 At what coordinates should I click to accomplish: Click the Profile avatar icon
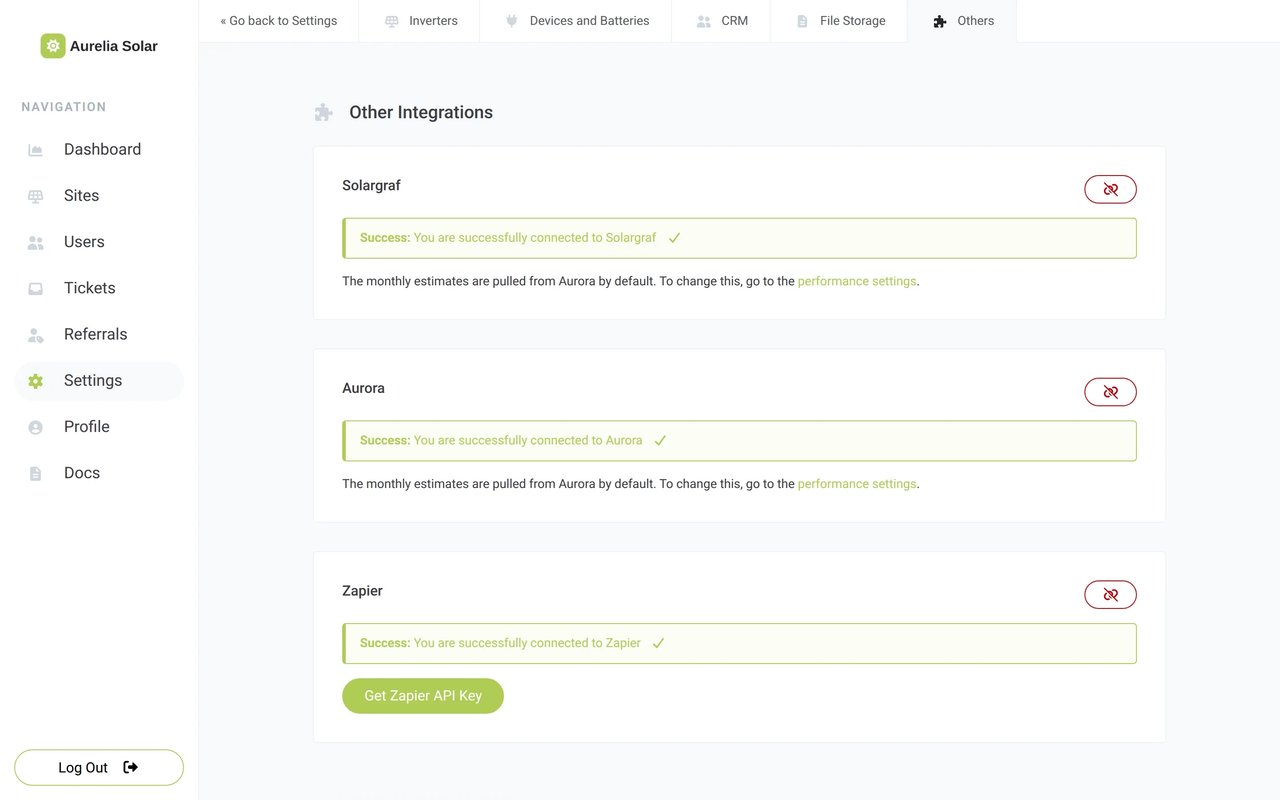click(x=36, y=427)
